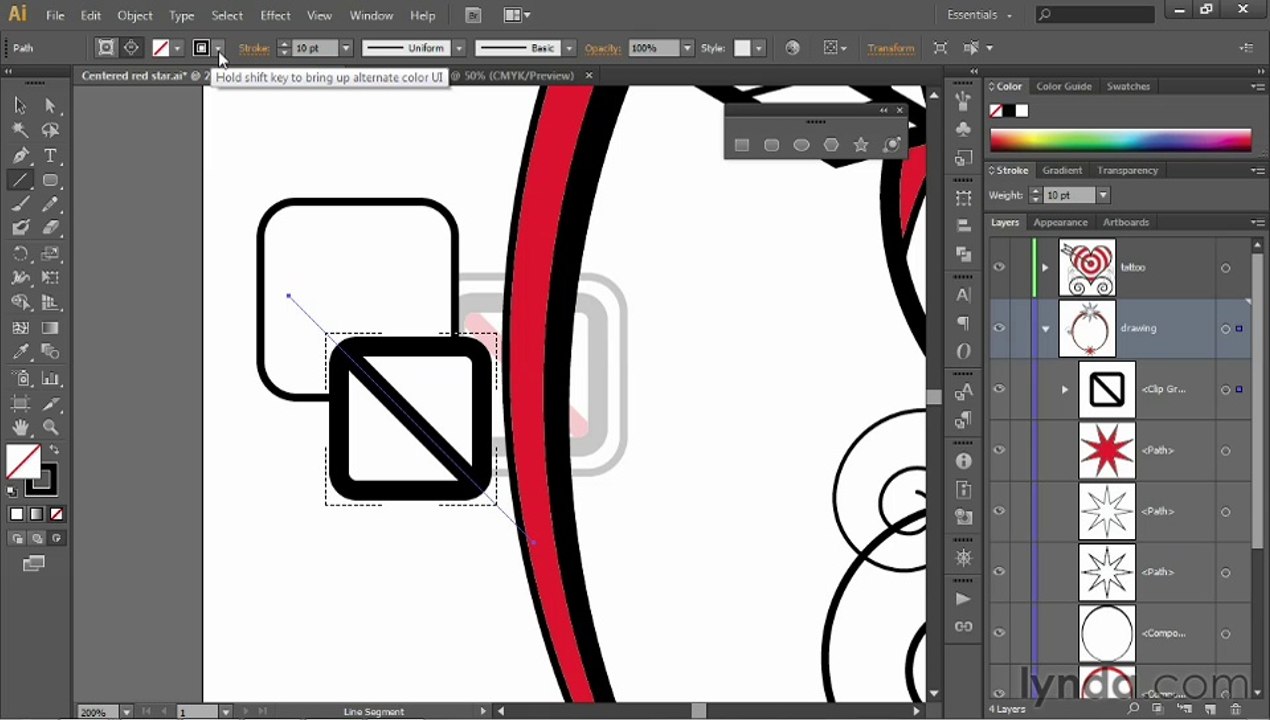Select the Scale tool
The width and height of the screenshot is (1270, 720).
point(50,254)
